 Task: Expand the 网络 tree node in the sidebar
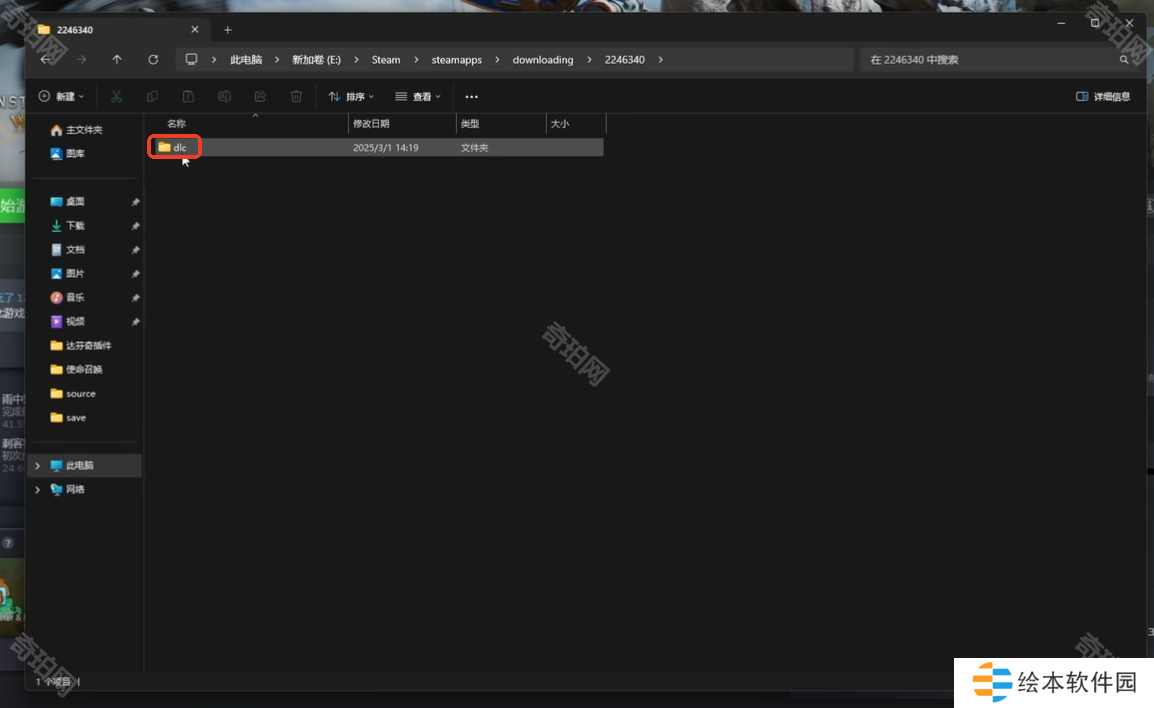coord(38,490)
